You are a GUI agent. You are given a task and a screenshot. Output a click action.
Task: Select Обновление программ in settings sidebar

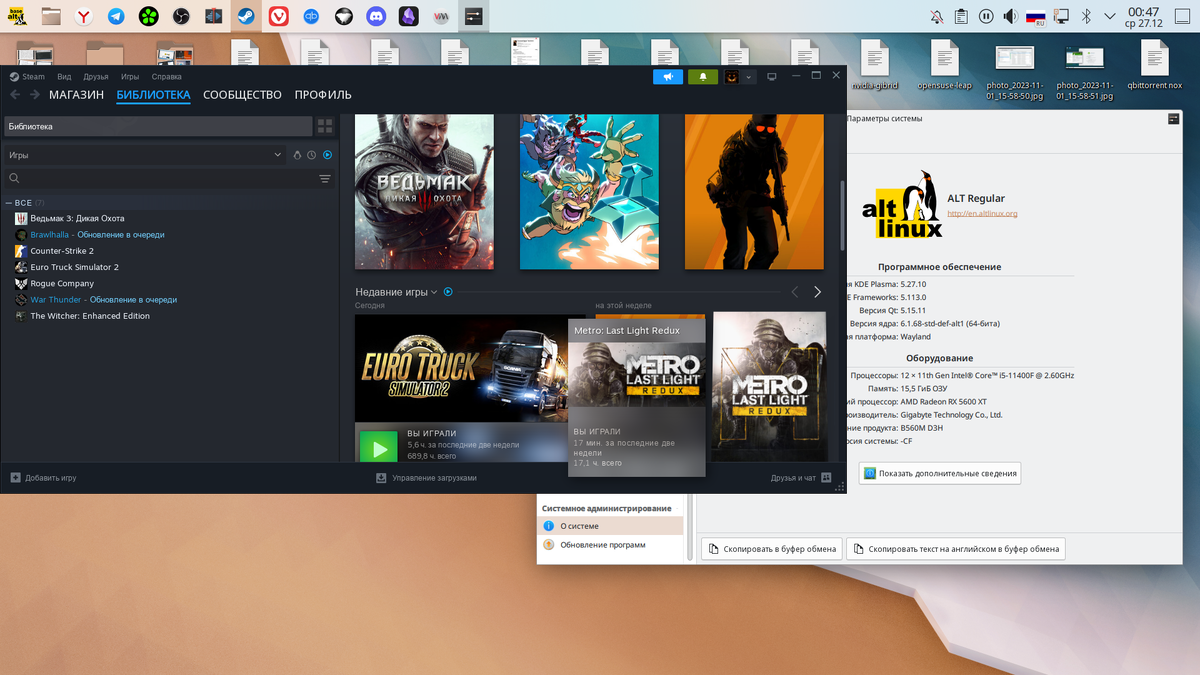[611, 545]
